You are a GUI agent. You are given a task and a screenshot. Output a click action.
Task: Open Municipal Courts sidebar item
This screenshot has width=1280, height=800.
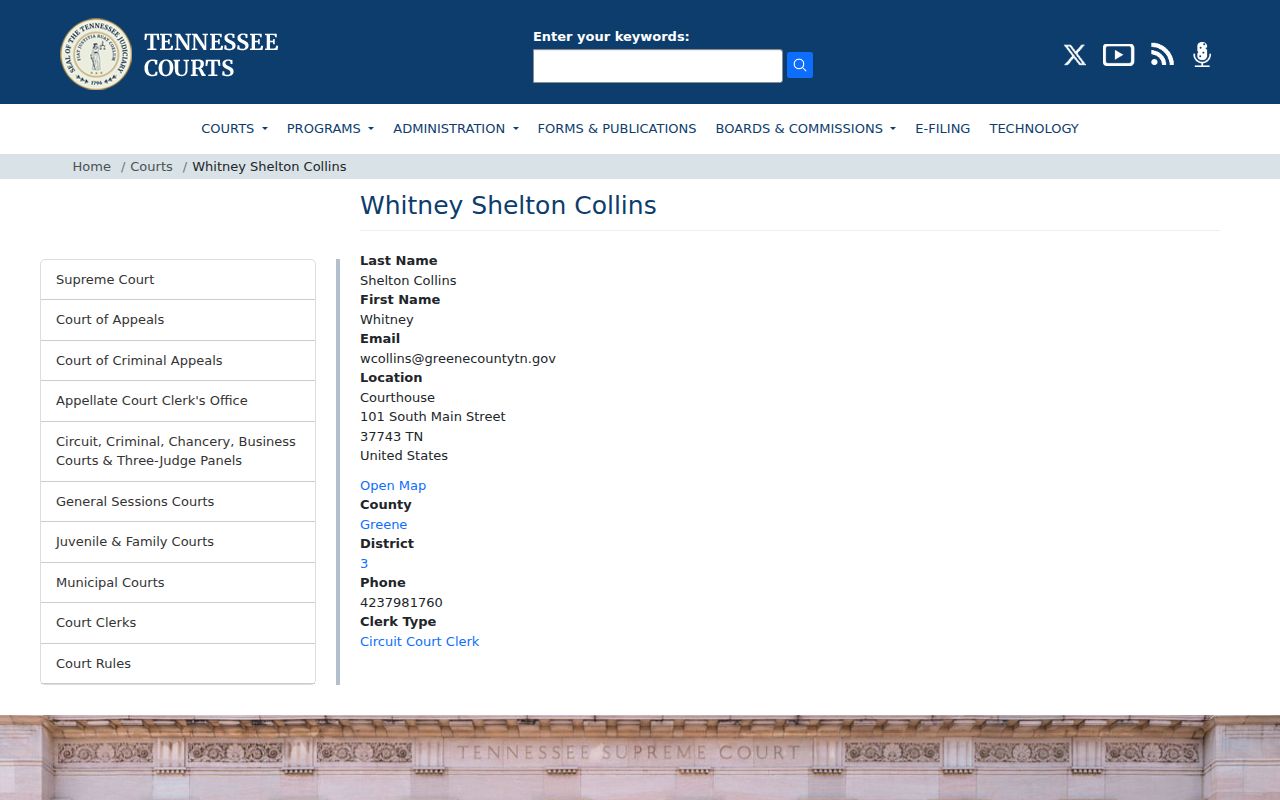178,583
